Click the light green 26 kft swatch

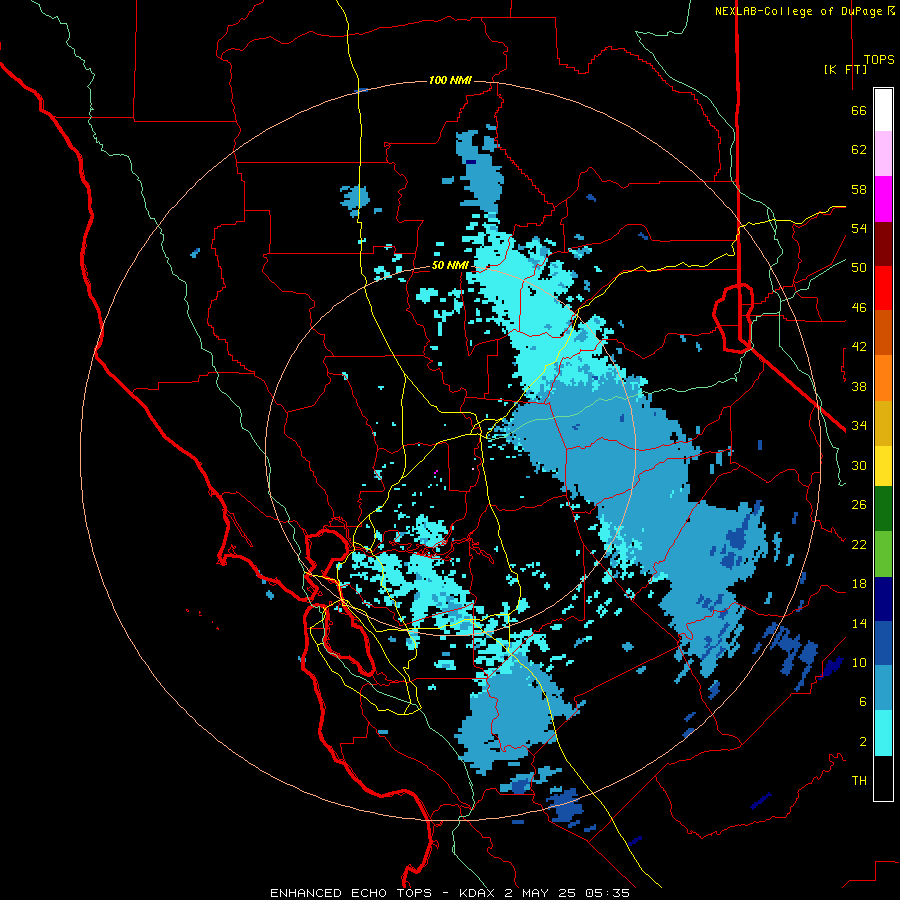tap(883, 554)
